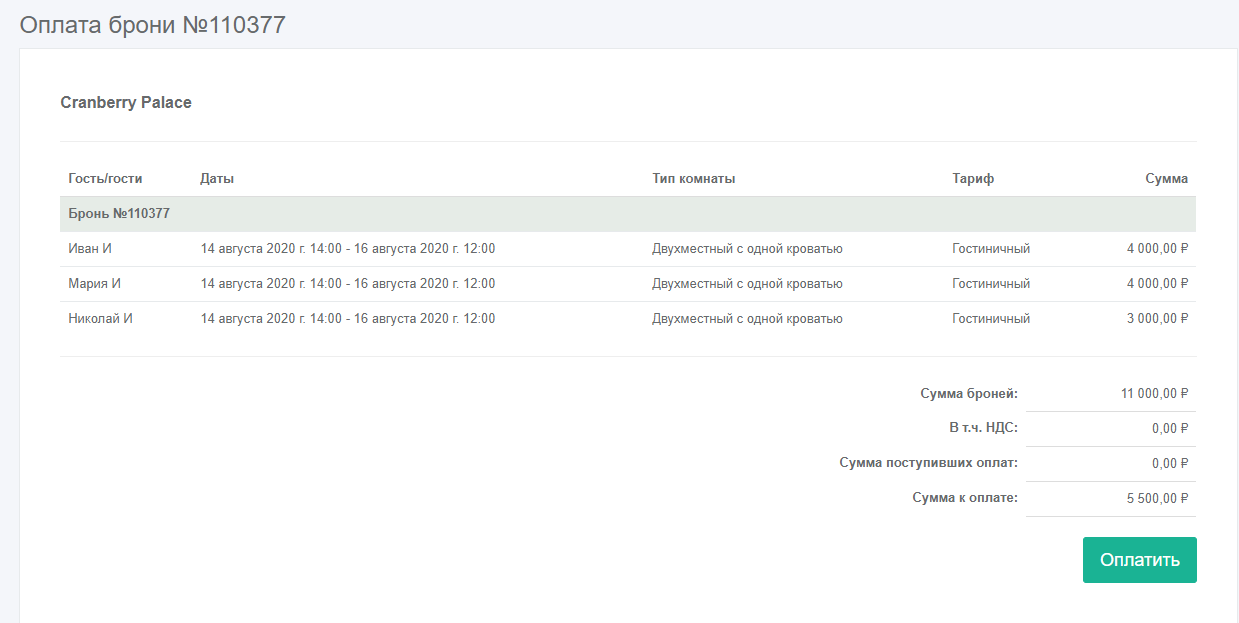Click guest name Мария И
Image resolution: width=1239 pixels, height=623 pixels.
(x=94, y=284)
